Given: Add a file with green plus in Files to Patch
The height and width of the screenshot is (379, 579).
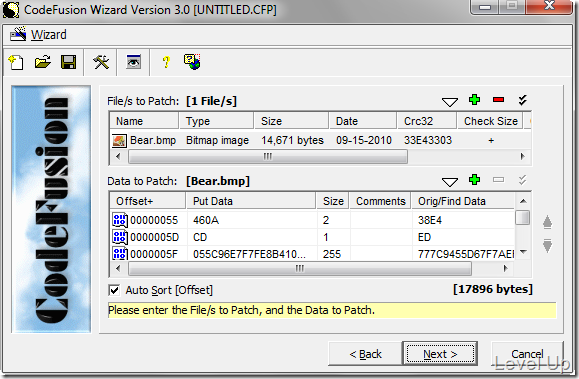Looking at the screenshot, I should 474,100.
